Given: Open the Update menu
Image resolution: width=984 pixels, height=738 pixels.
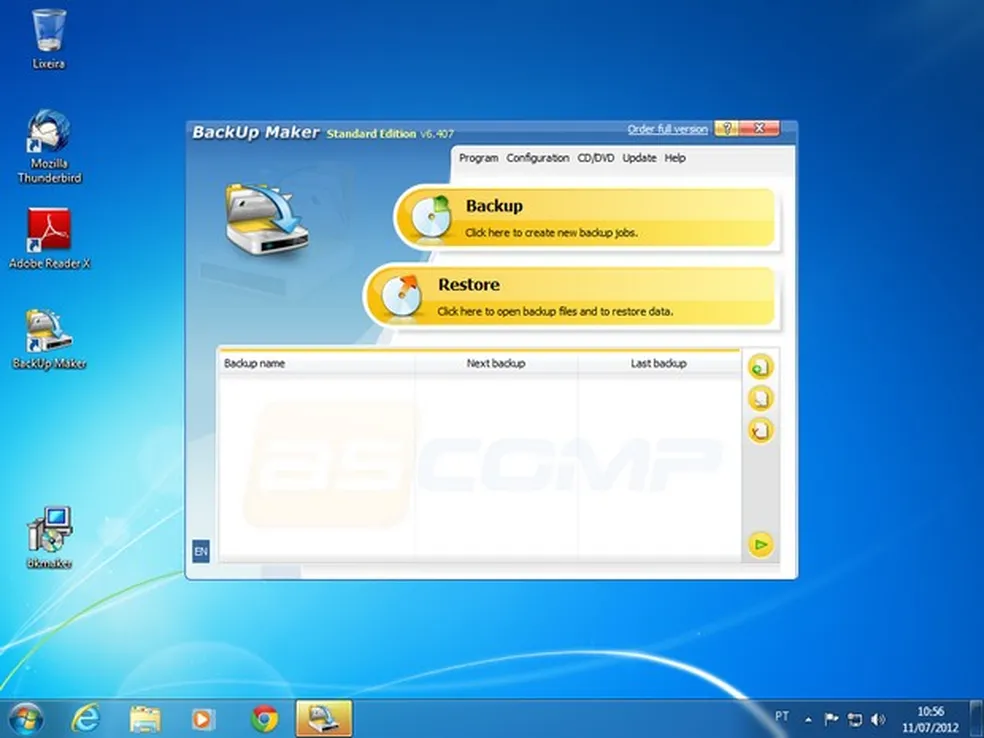Looking at the screenshot, I should (x=639, y=158).
